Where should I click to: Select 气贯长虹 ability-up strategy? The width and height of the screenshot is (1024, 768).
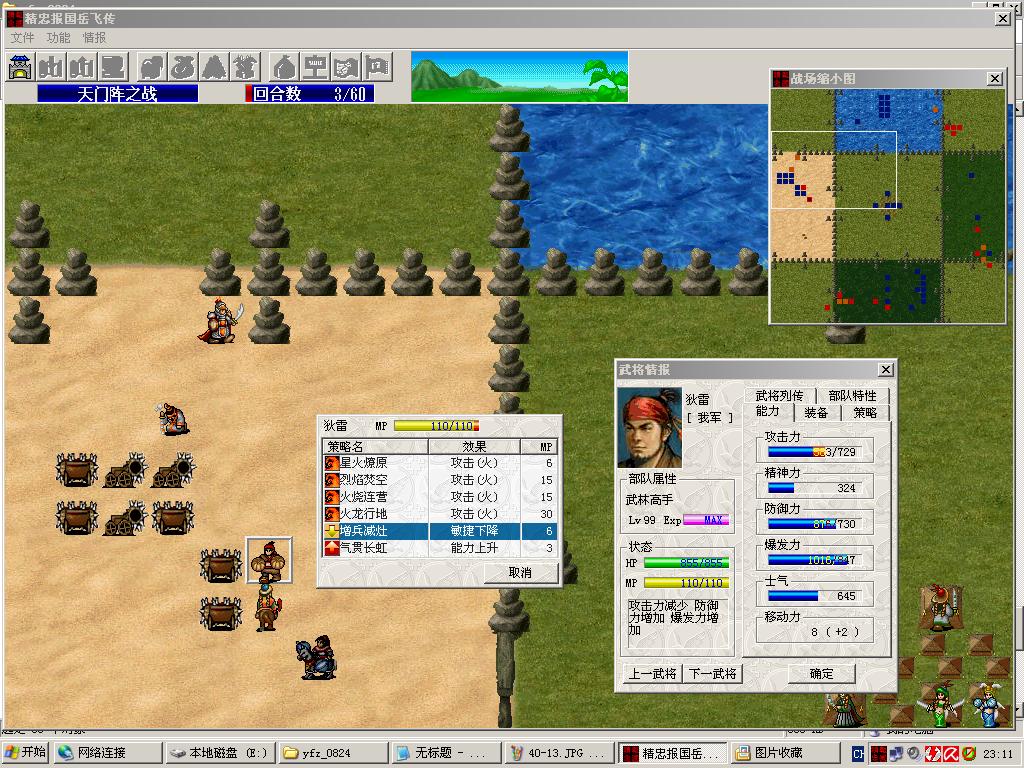point(440,548)
